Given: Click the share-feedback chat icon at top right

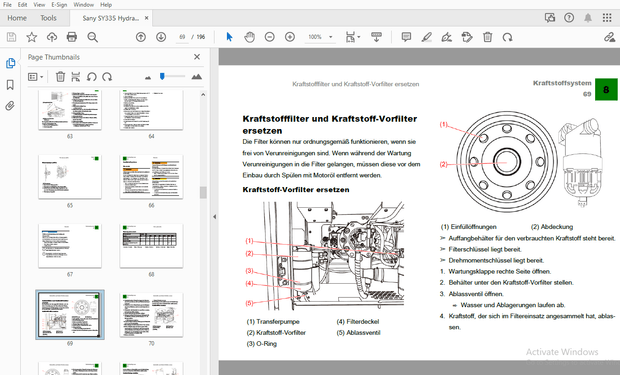Looking at the screenshot, I should point(550,18).
